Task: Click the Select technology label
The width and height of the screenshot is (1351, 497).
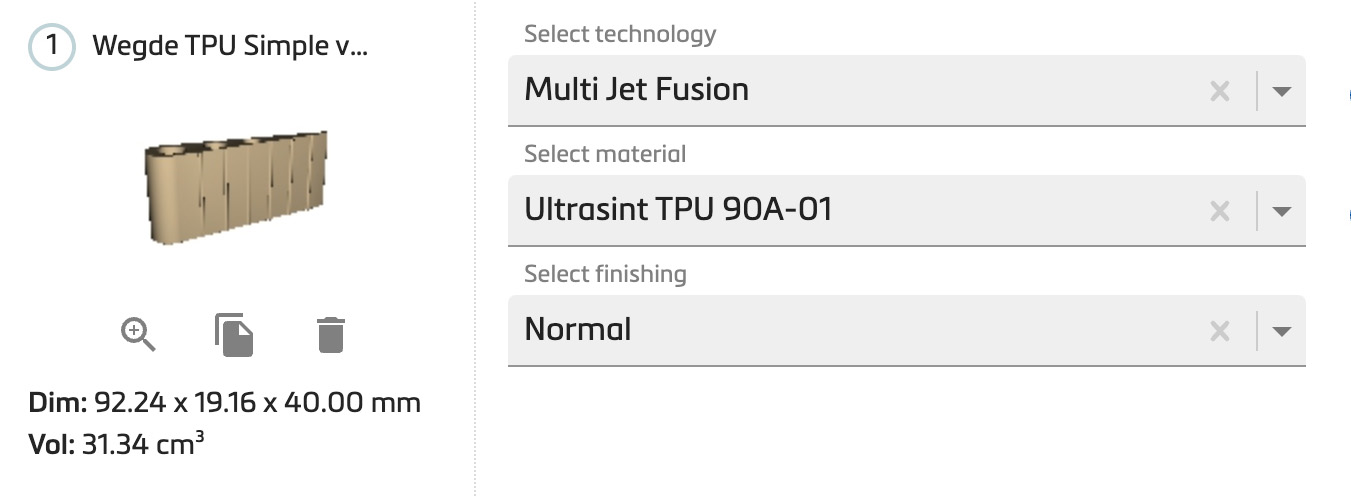Action: 620,34
